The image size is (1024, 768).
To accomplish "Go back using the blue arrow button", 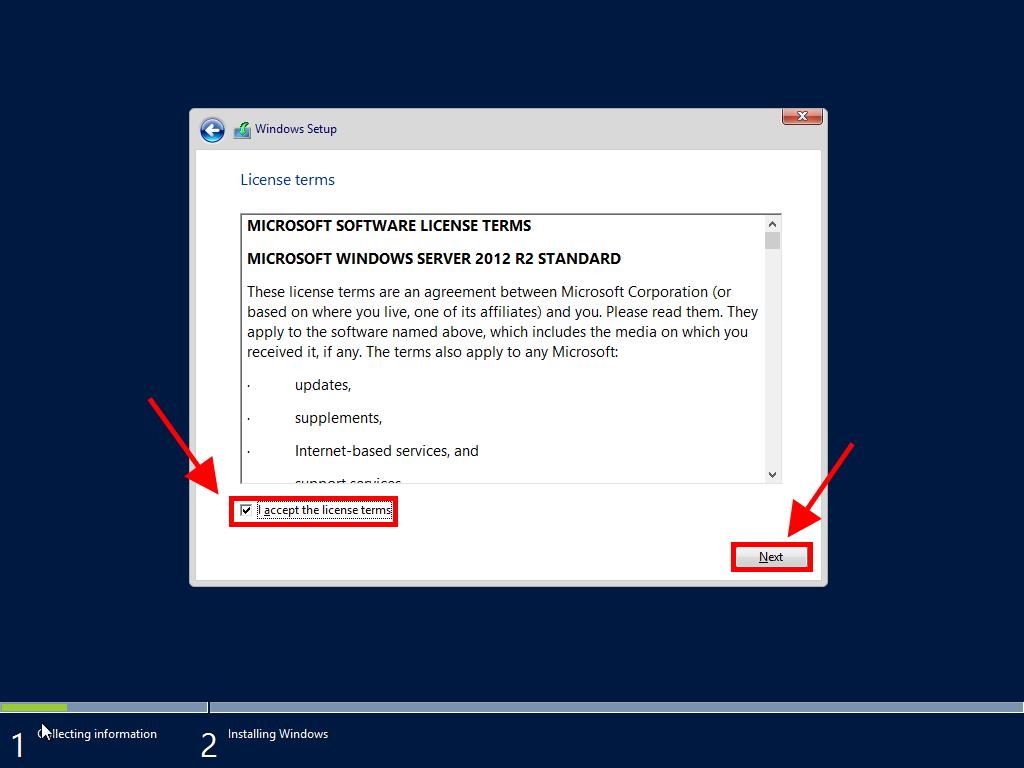I will pos(212,130).
